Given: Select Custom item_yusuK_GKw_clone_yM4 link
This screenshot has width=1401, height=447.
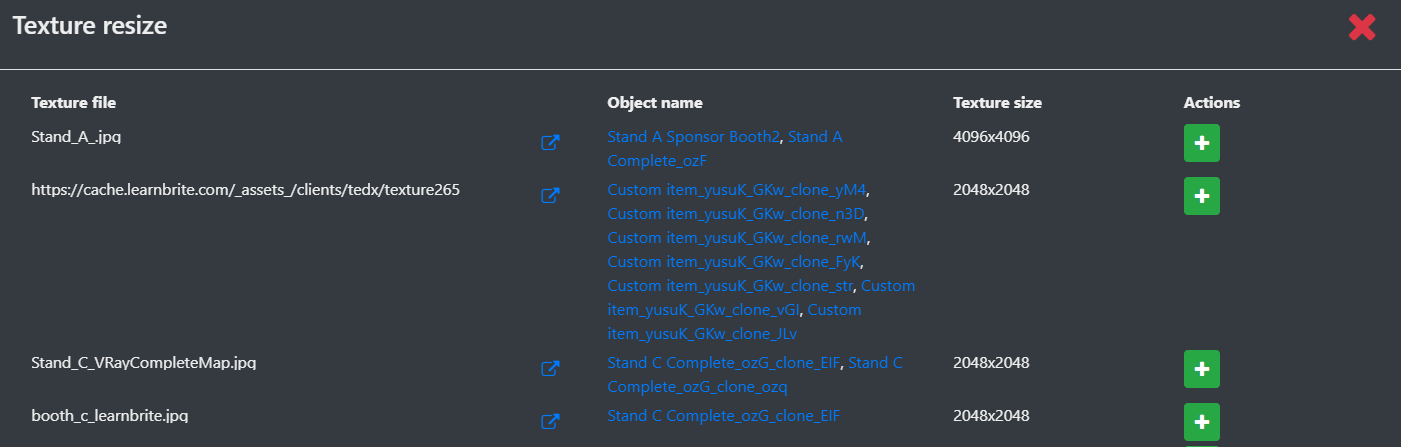Looking at the screenshot, I should click(x=744, y=189).
